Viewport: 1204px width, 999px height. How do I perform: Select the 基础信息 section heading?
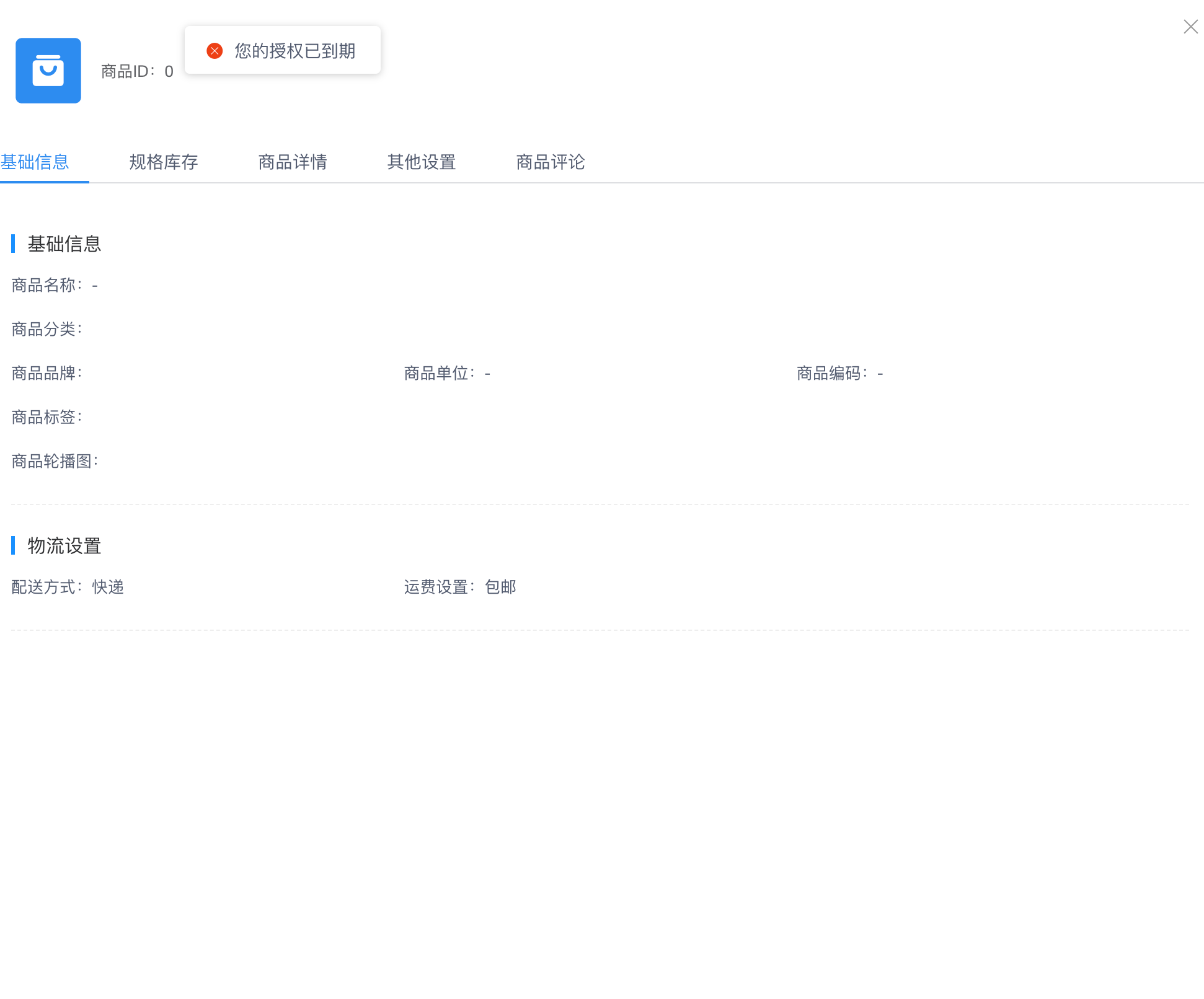64,244
